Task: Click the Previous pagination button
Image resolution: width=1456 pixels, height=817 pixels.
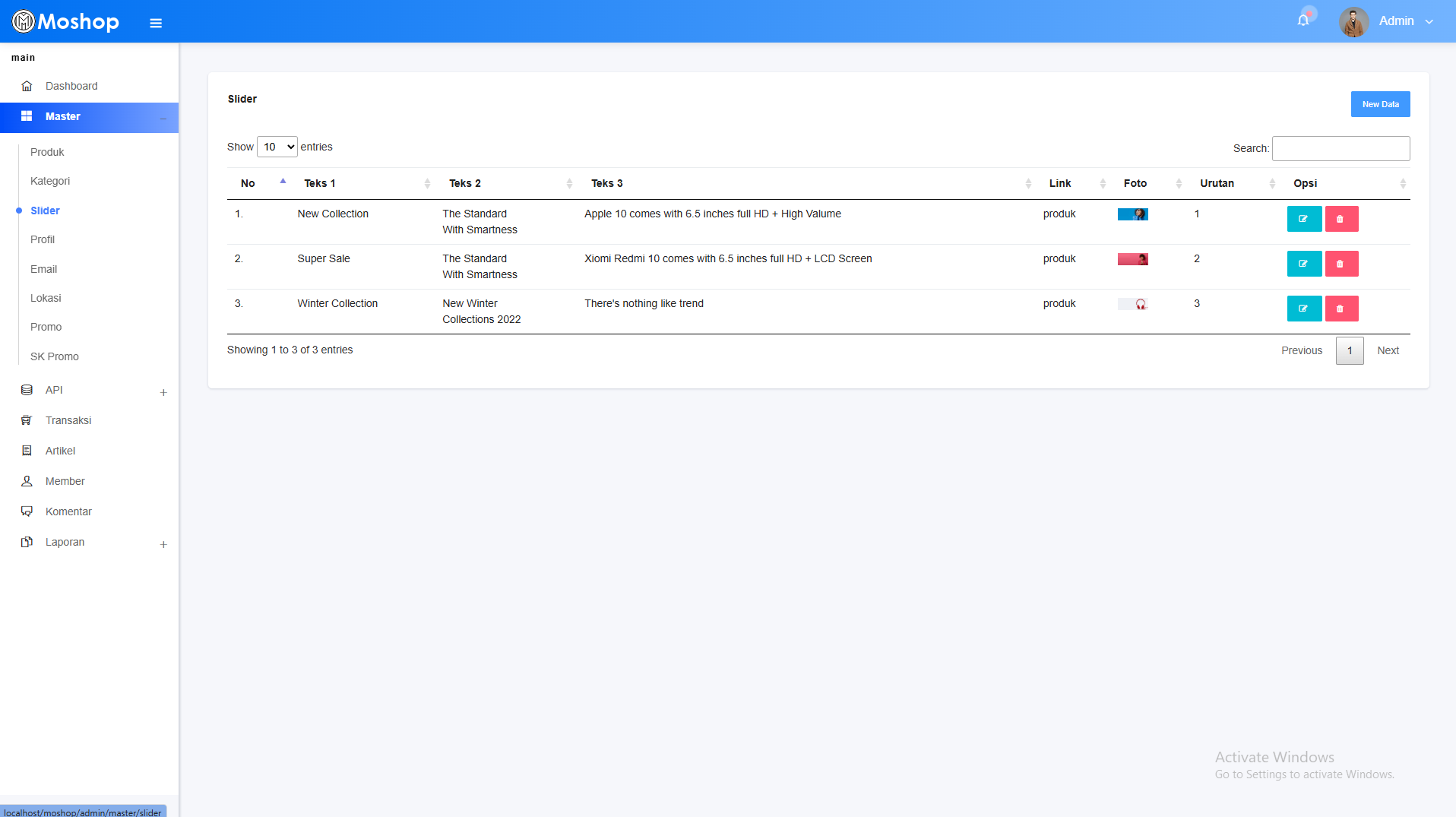Action: point(1302,350)
